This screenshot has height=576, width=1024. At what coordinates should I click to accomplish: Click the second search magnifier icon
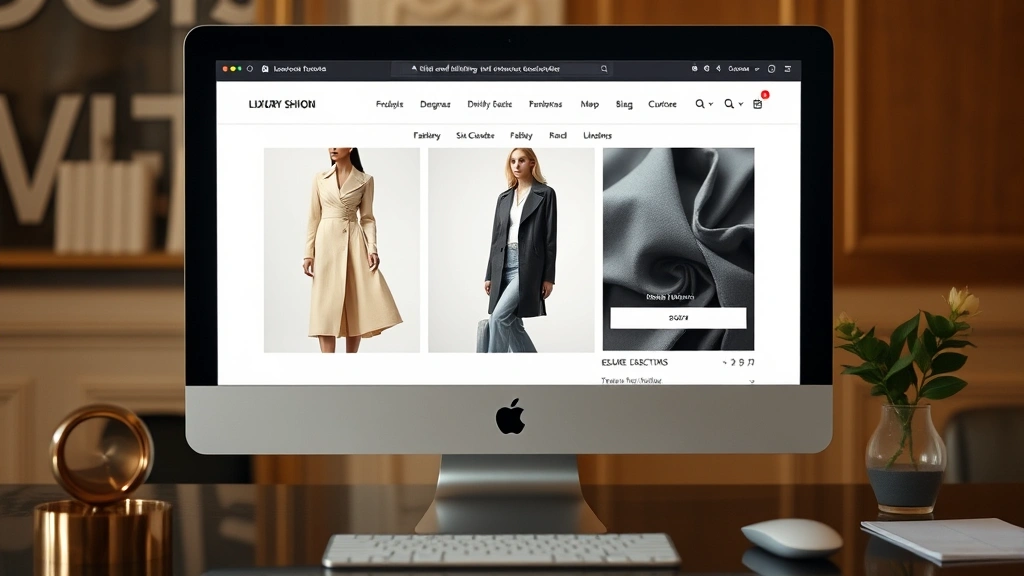click(729, 103)
